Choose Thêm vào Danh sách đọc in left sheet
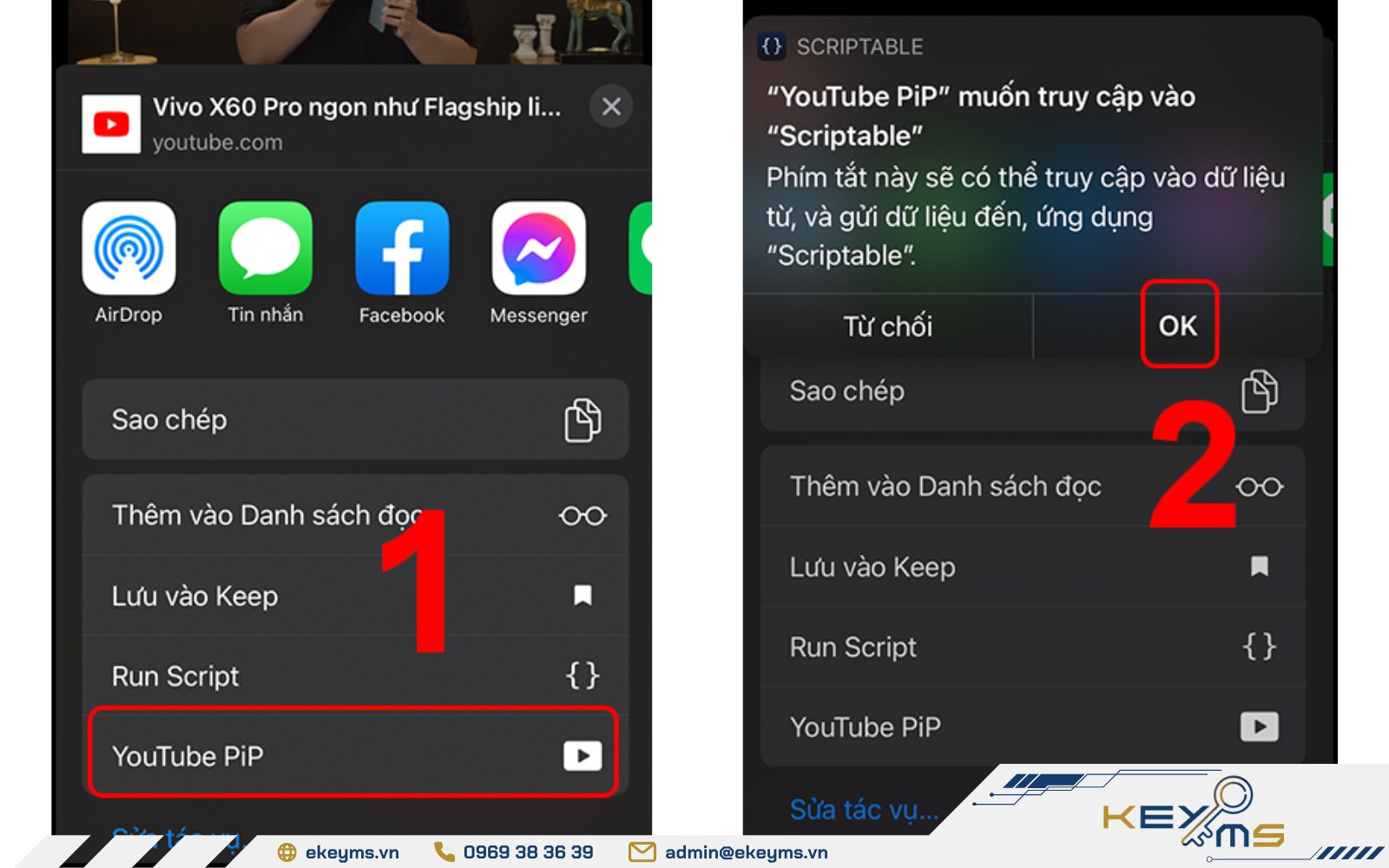The image size is (1389, 868). [x=355, y=515]
